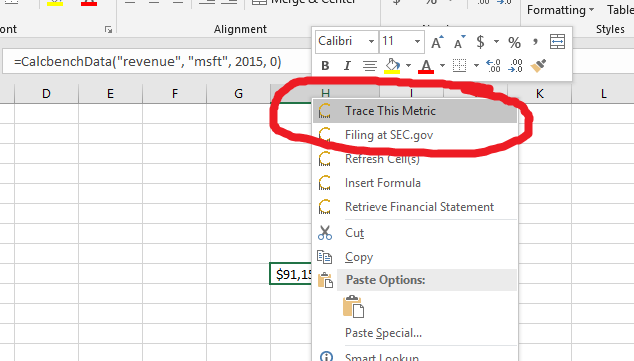Open fill color dropdown arrow in mini toolbar
The width and height of the screenshot is (634, 361).
(408, 66)
